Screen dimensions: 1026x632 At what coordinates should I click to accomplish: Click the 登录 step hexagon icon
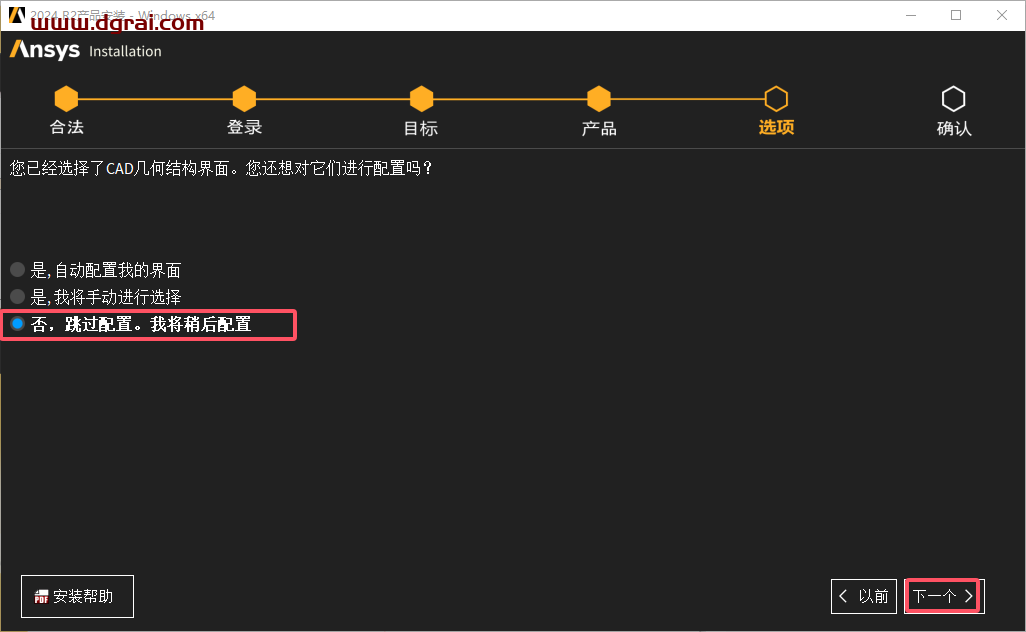244,99
